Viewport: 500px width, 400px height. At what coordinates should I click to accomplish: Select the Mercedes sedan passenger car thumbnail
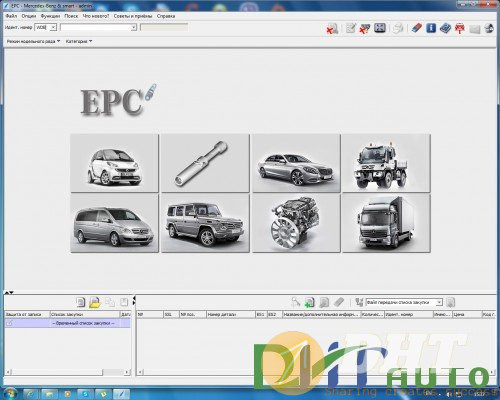pyautogui.click(x=296, y=163)
